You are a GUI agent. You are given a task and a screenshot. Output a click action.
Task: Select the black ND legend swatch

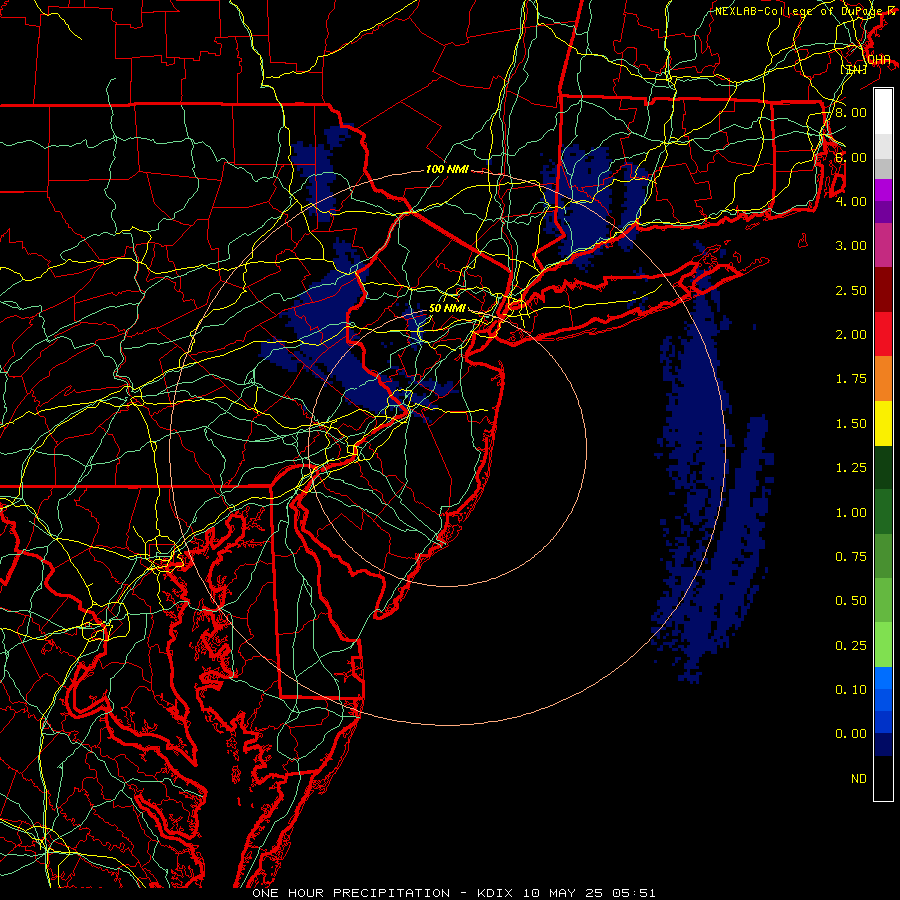(x=883, y=778)
